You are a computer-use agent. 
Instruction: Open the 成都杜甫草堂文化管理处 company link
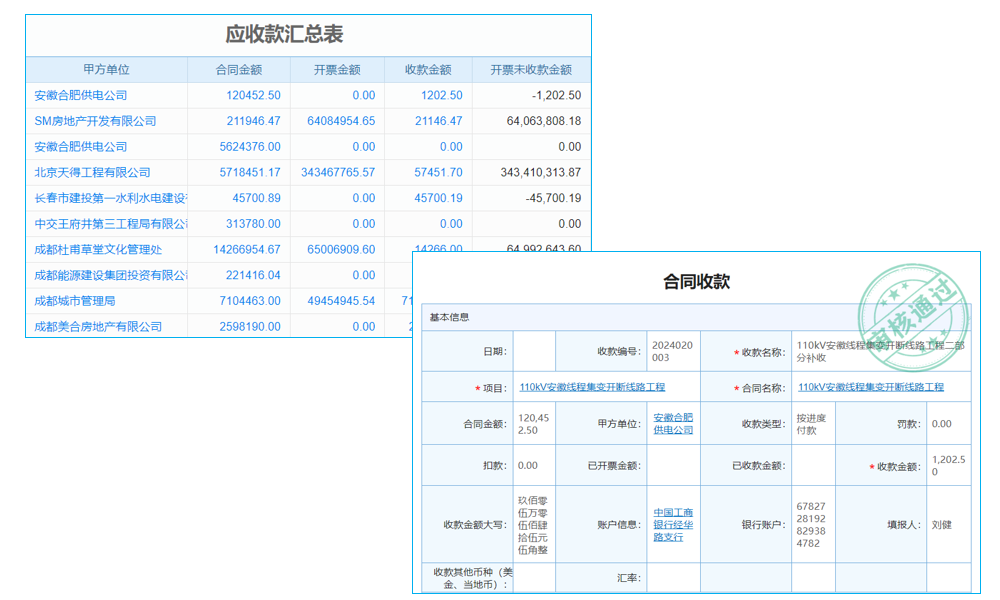point(99,248)
